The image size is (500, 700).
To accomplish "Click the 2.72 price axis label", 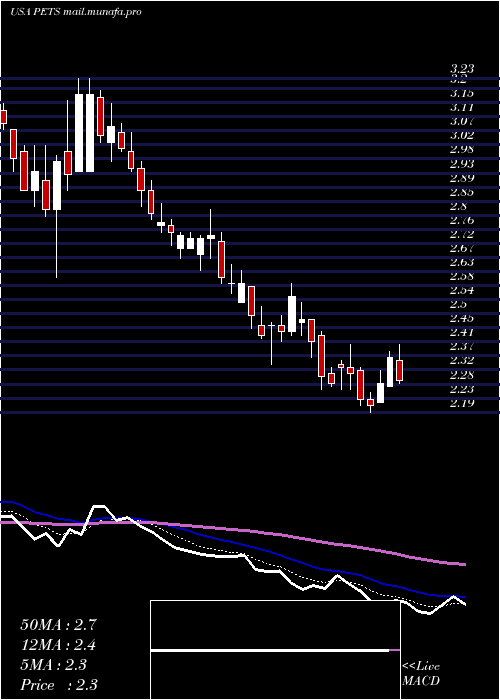I will (462, 234).
